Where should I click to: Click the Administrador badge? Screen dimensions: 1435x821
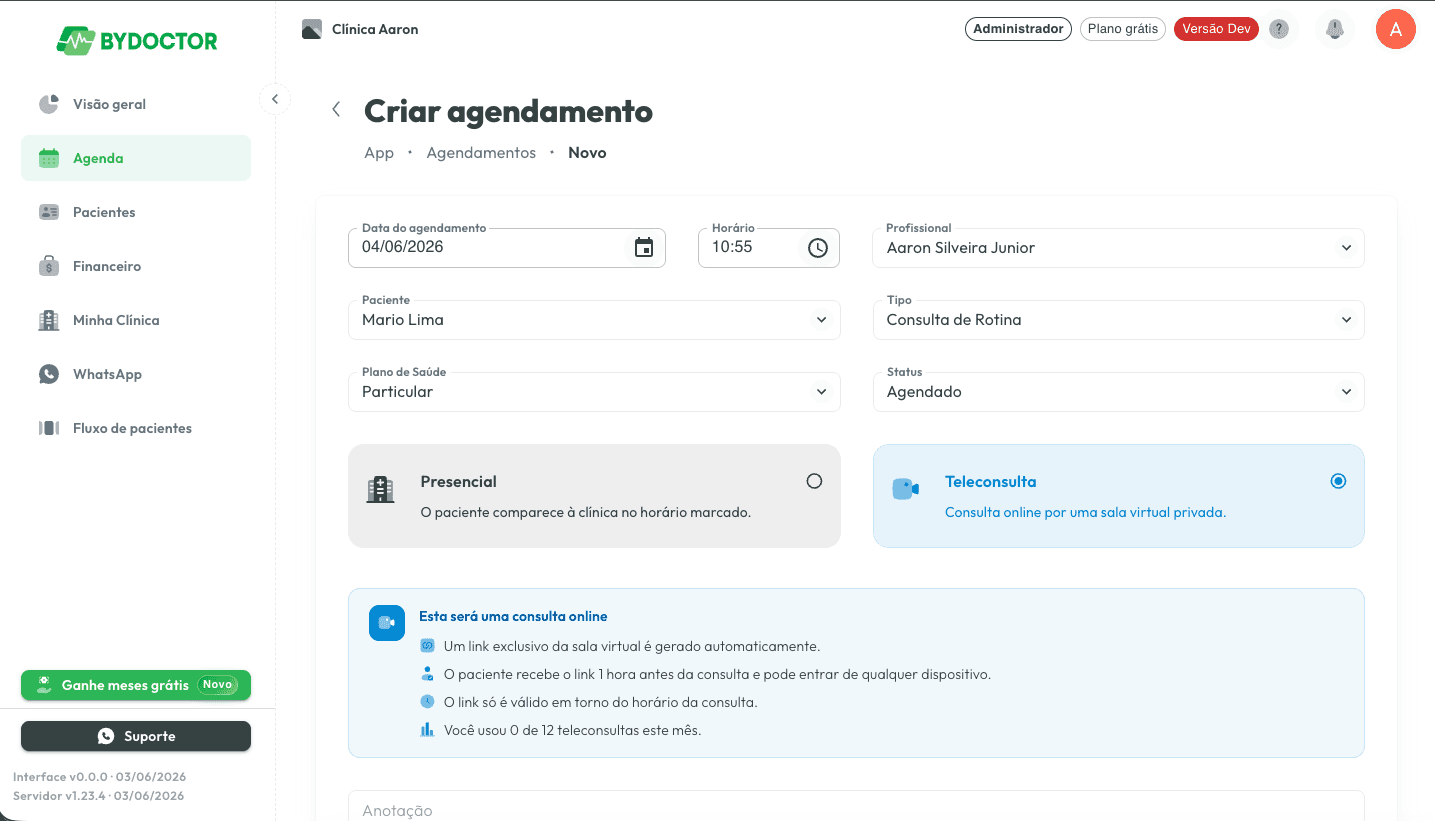1018,29
